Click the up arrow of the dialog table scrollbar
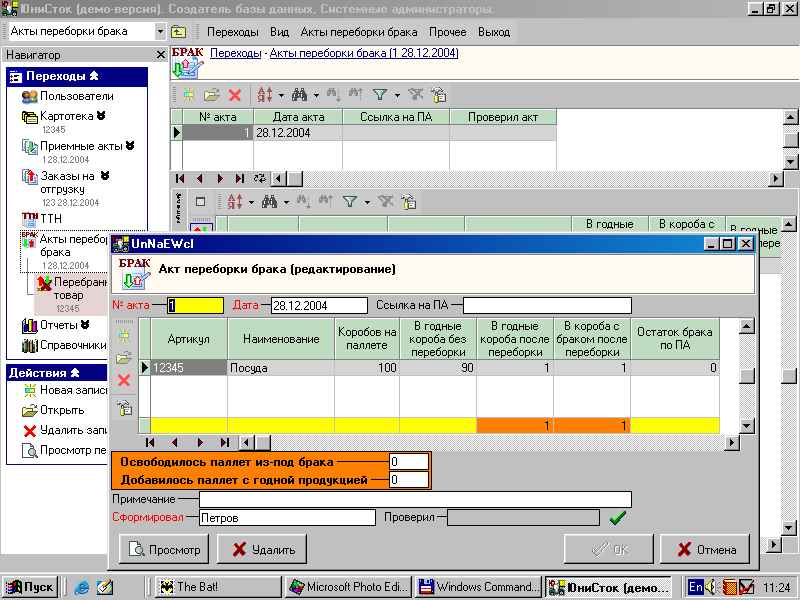The image size is (800, 600). point(746,326)
